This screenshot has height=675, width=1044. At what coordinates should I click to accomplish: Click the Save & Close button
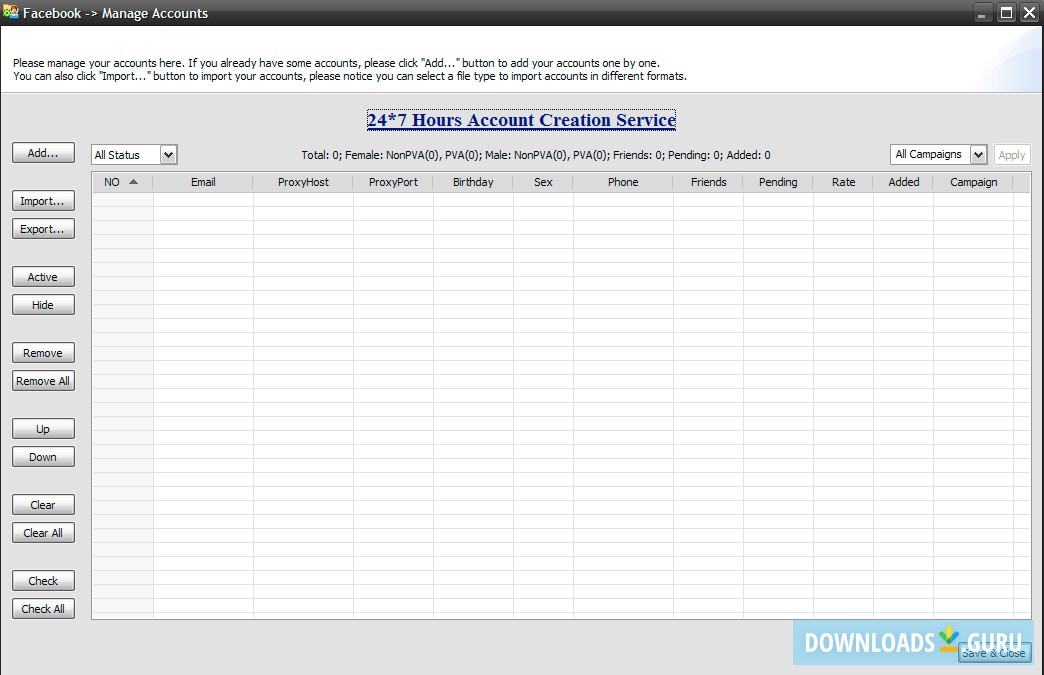994,653
